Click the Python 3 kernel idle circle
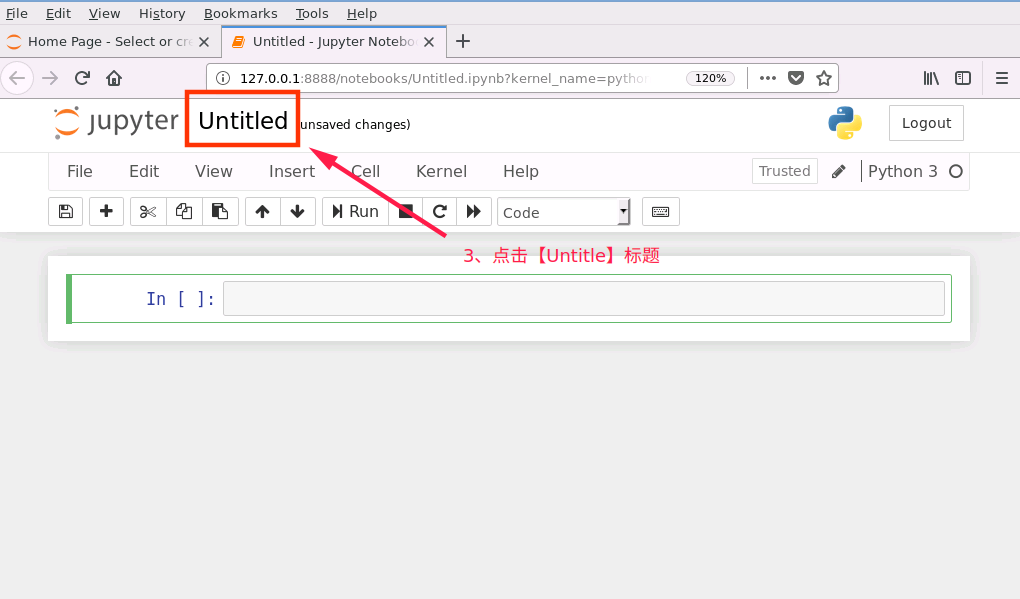The height and width of the screenshot is (599, 1020). (956, 172)
